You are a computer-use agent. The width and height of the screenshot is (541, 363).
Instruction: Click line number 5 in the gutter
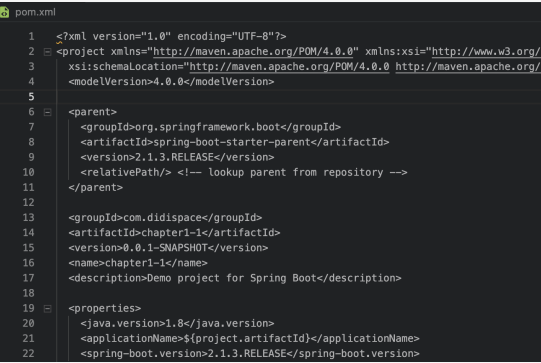pos(31,97)
